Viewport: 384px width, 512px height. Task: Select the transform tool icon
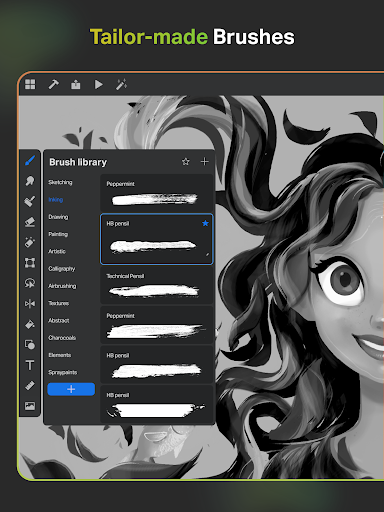click(x=30, y=263)
